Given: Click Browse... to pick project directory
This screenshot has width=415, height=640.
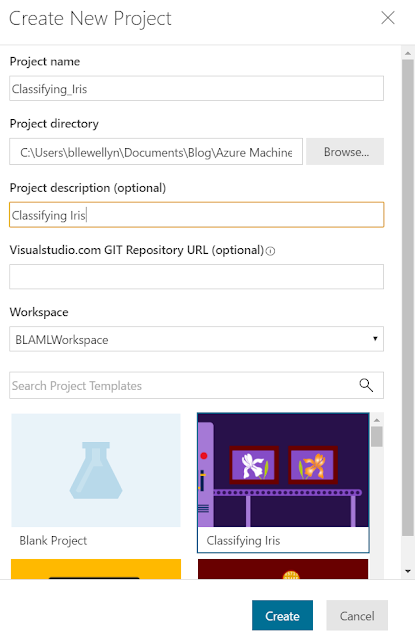Looking at the screenshot, I should point(345,151).
